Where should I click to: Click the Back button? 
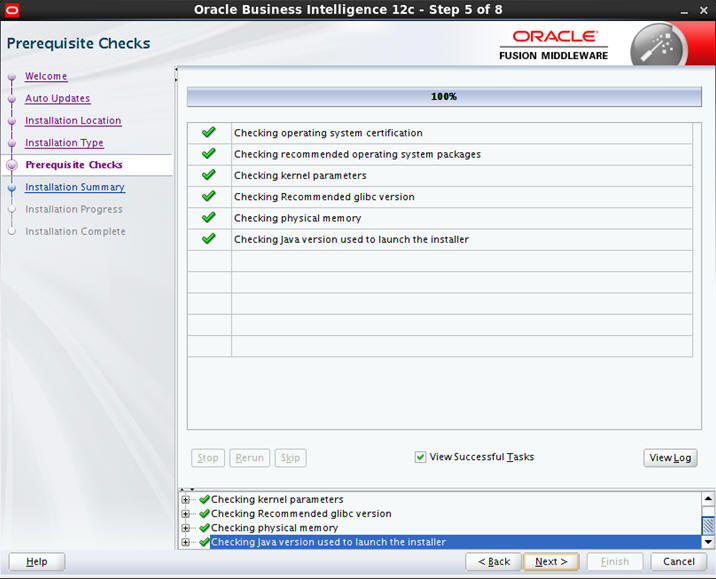494,562
